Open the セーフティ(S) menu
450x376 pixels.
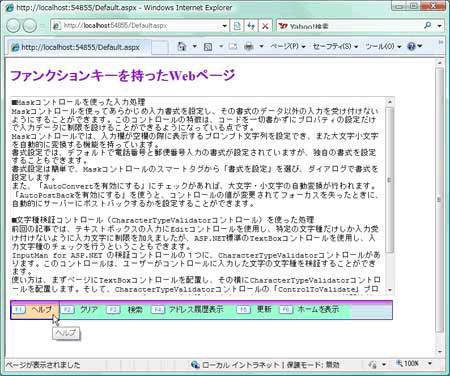[x=335, y=46]
